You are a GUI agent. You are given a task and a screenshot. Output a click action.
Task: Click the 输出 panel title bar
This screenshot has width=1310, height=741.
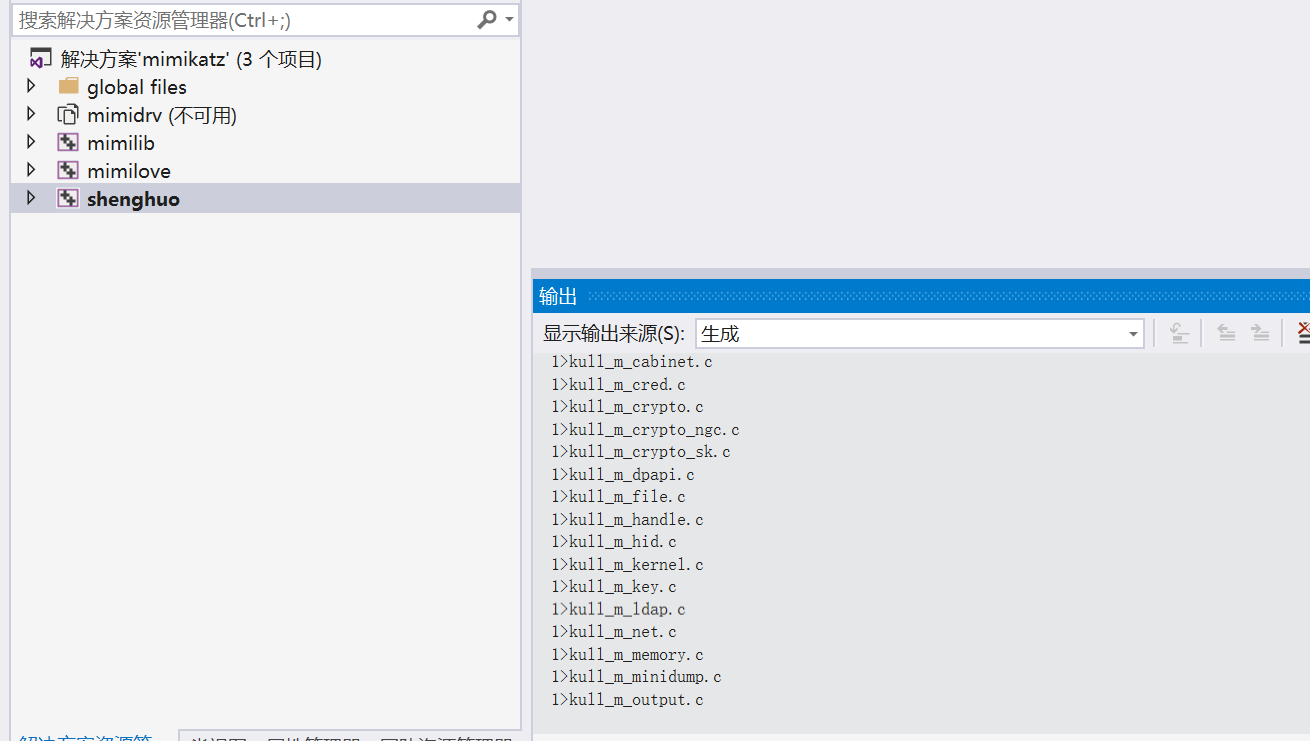click(x=921, y=296)
